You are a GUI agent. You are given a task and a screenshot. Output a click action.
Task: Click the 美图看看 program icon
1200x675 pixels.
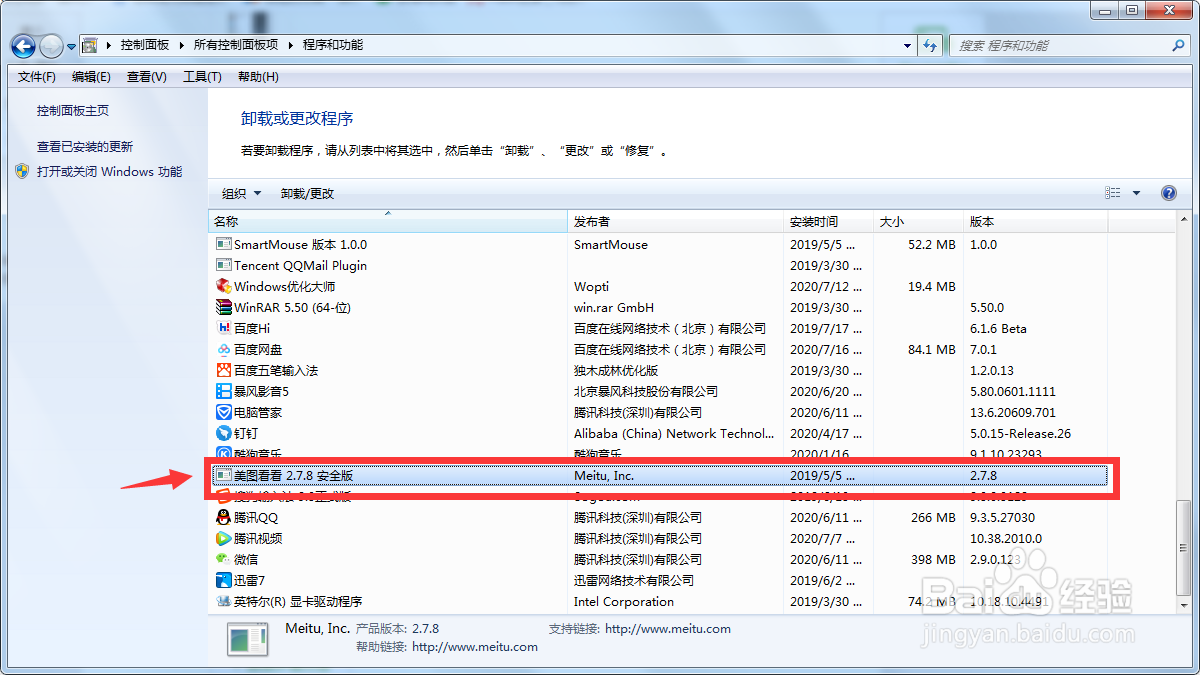pos(224,476)
